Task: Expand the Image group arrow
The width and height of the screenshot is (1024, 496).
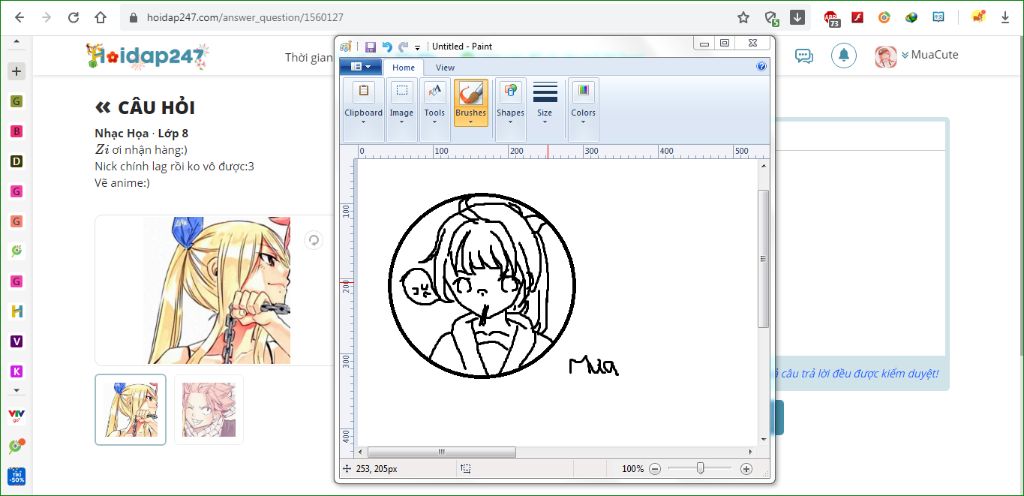Action: point(402,122)
